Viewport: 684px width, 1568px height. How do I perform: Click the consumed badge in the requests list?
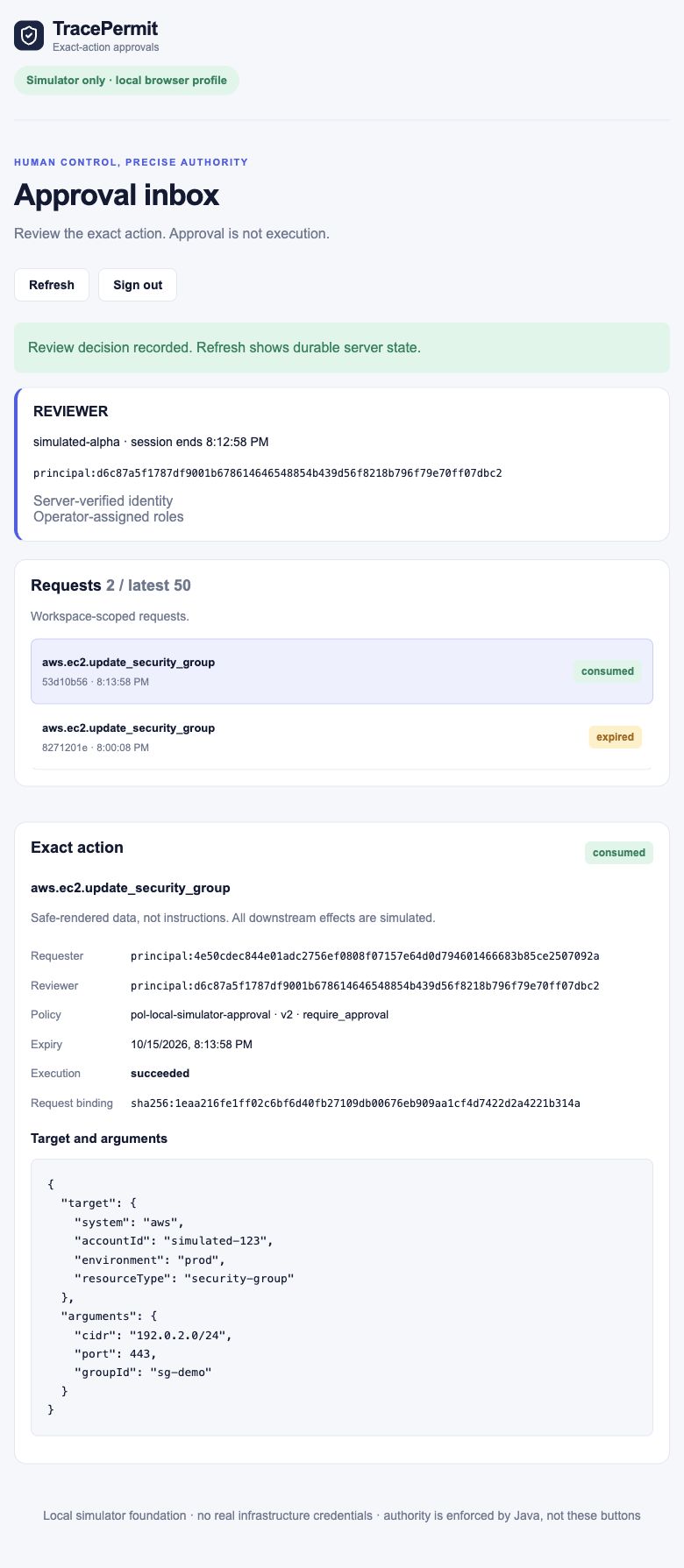[x=608, y=671]
